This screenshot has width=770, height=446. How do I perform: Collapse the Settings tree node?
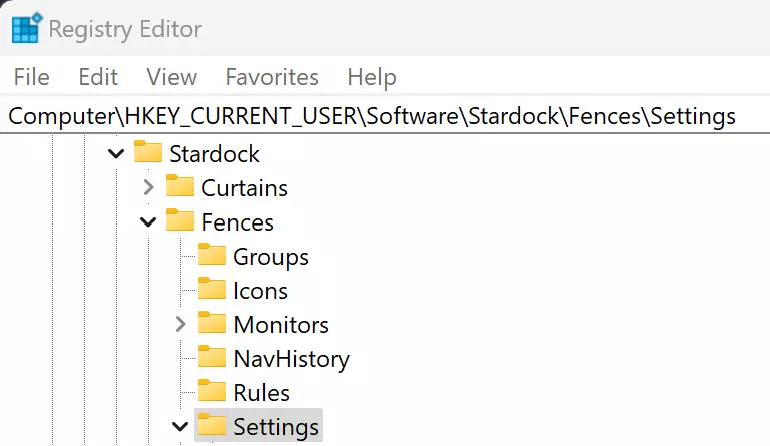click(180, 427)
